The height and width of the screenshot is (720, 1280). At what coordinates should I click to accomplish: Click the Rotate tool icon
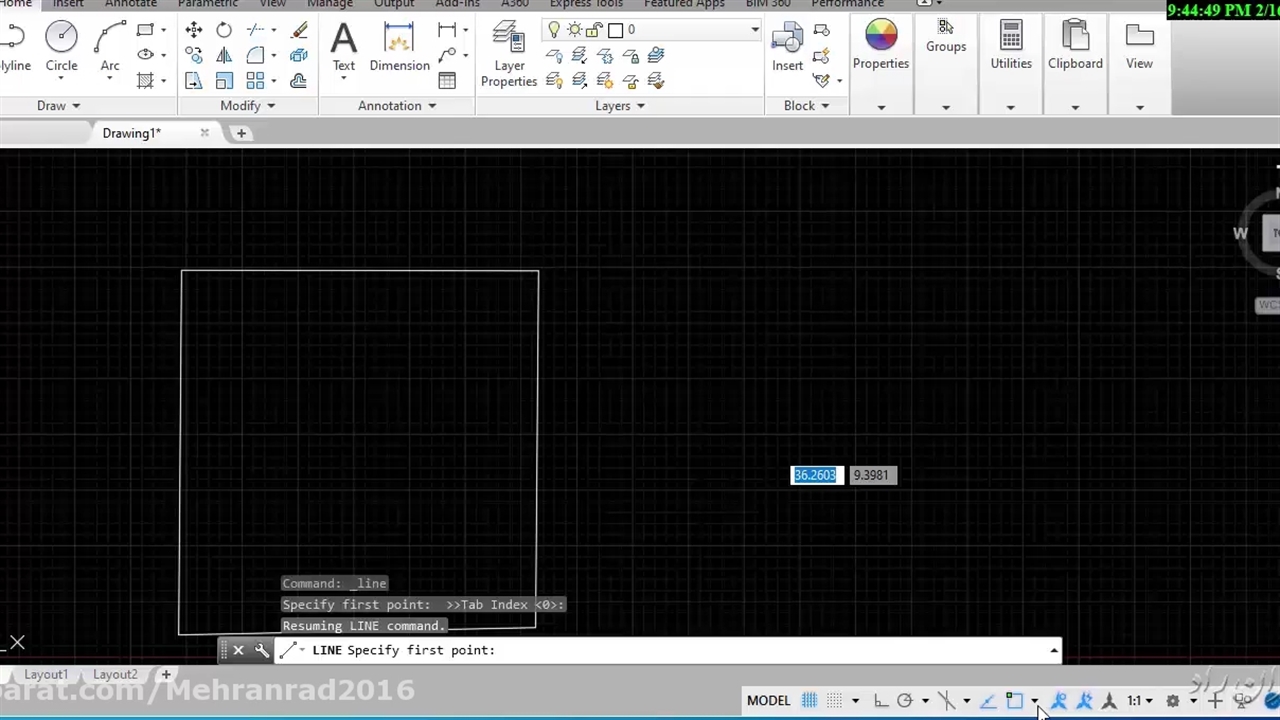tap(224, 30)
